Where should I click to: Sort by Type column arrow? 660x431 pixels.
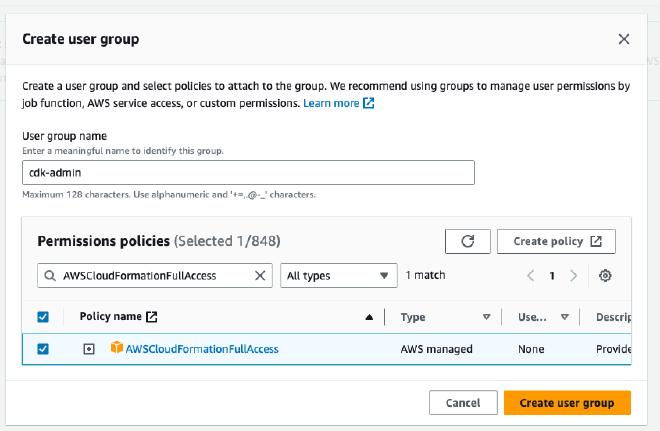[x=486, y=317]
